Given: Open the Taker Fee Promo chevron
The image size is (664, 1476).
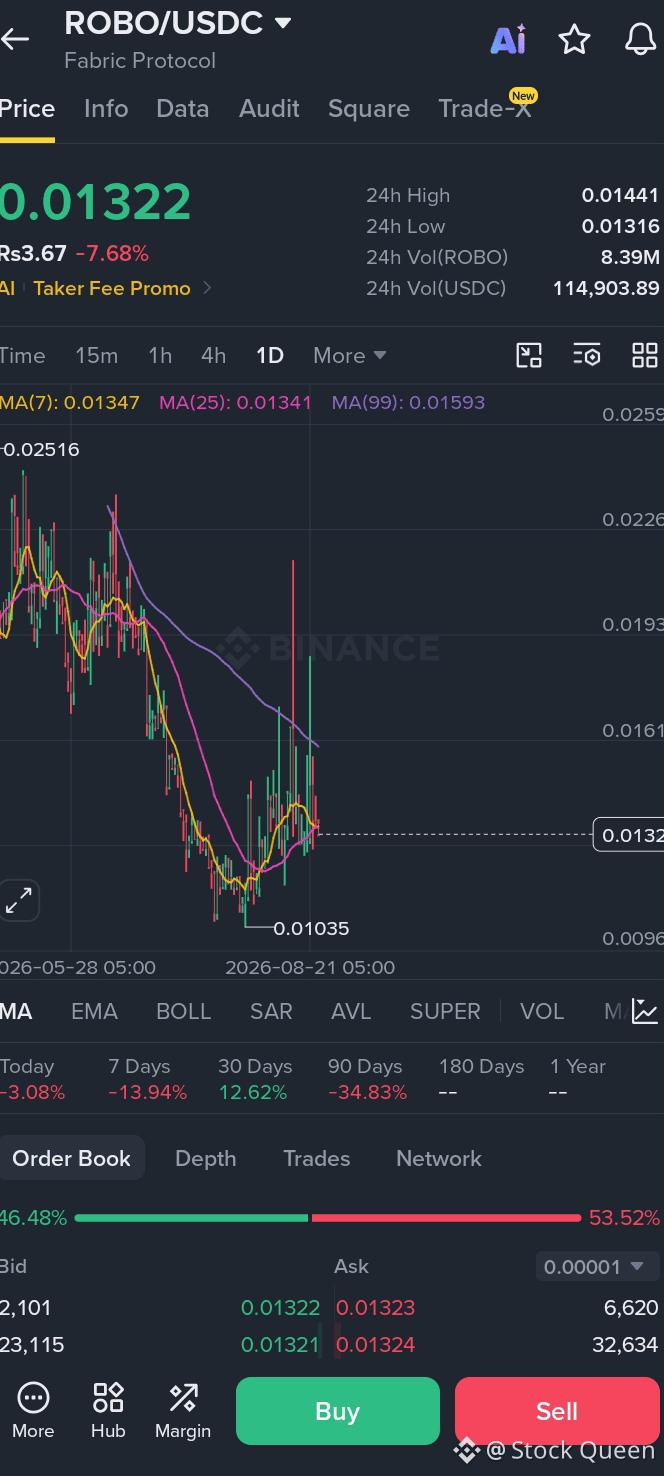Looking at the screenshot, I should click(207, 288).
